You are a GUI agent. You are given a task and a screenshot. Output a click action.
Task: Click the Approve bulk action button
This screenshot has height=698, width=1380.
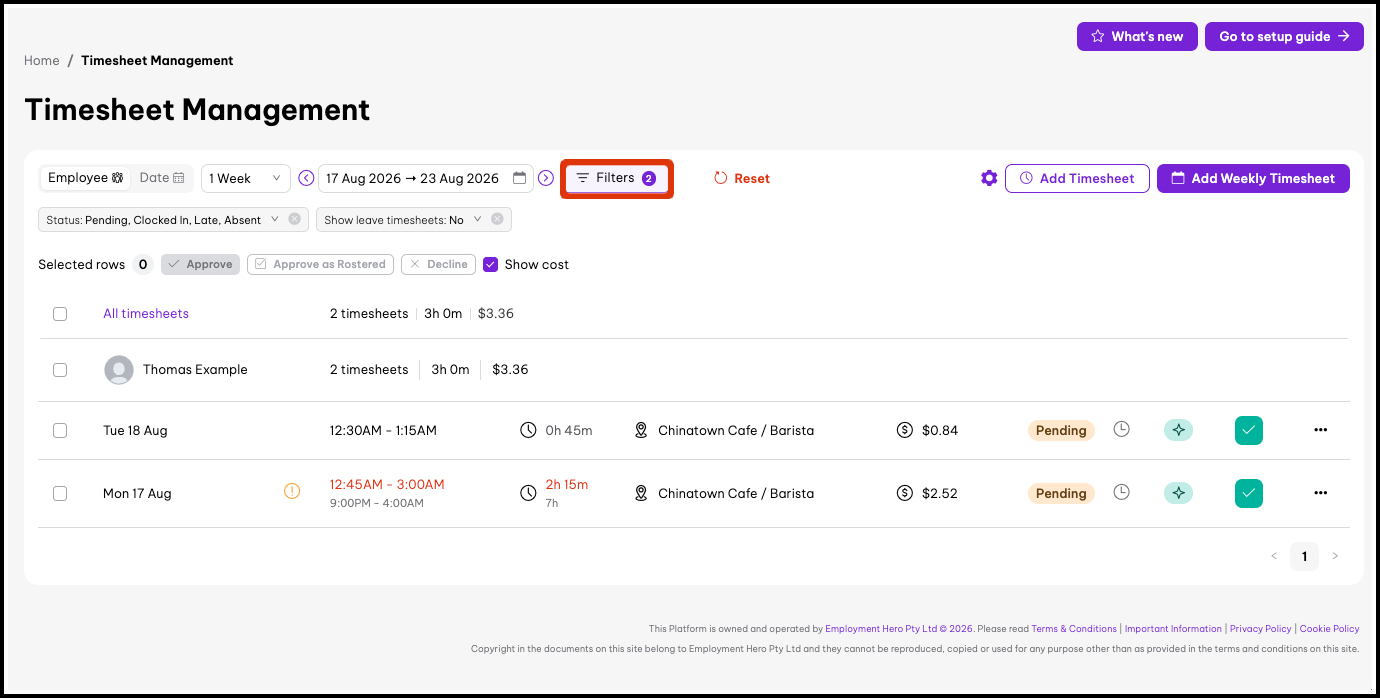200,264
